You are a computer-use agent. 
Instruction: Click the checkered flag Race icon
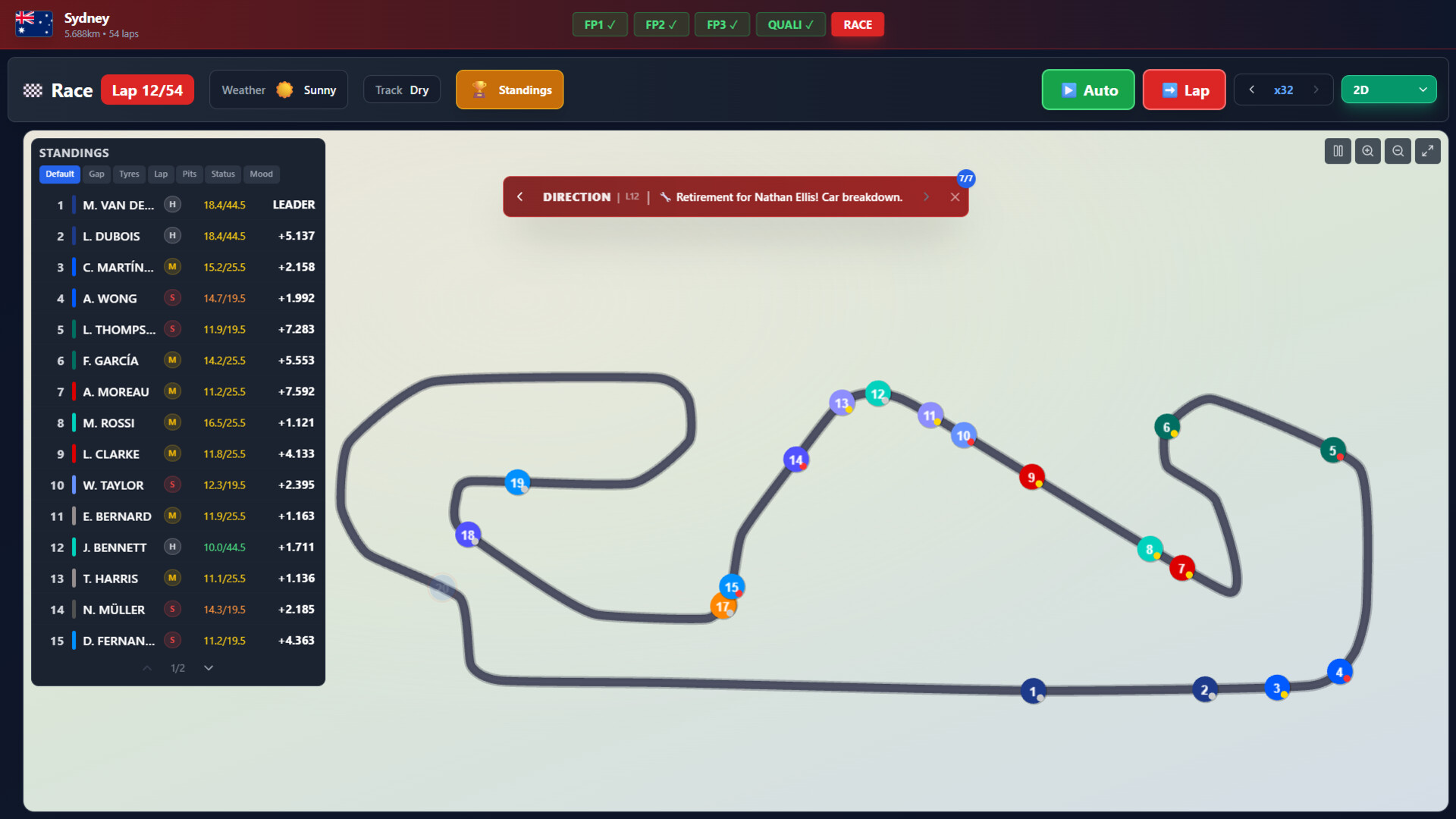(31, 89)
